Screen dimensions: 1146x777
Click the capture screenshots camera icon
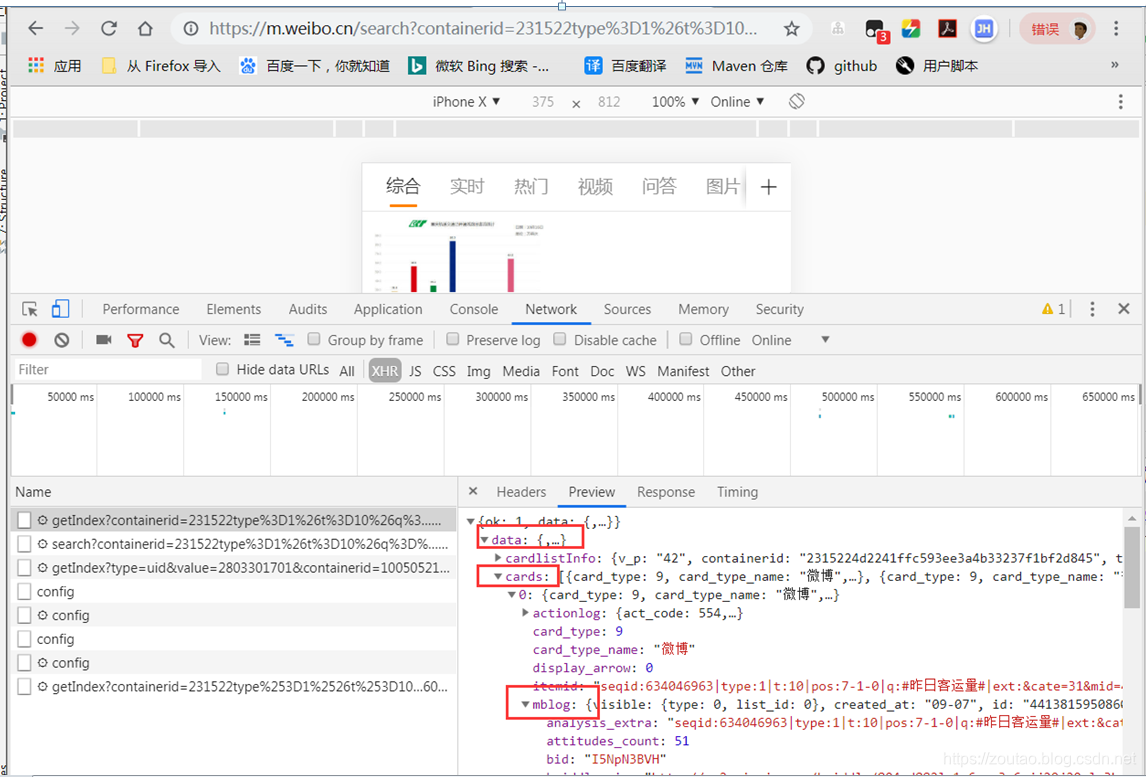tap(104, 340)
